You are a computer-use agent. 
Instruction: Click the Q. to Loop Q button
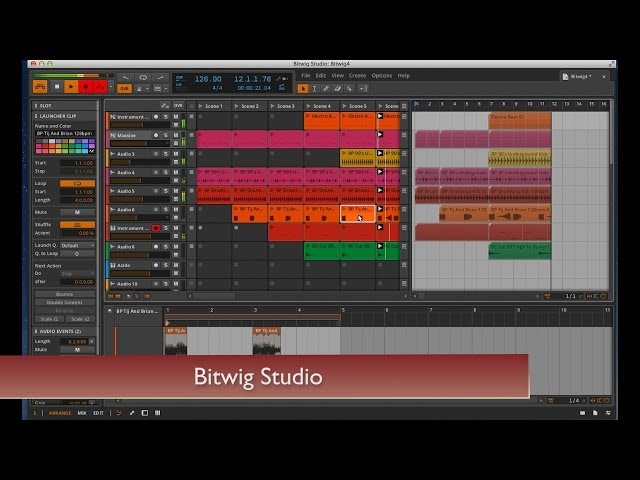click(x=77, y=253)
